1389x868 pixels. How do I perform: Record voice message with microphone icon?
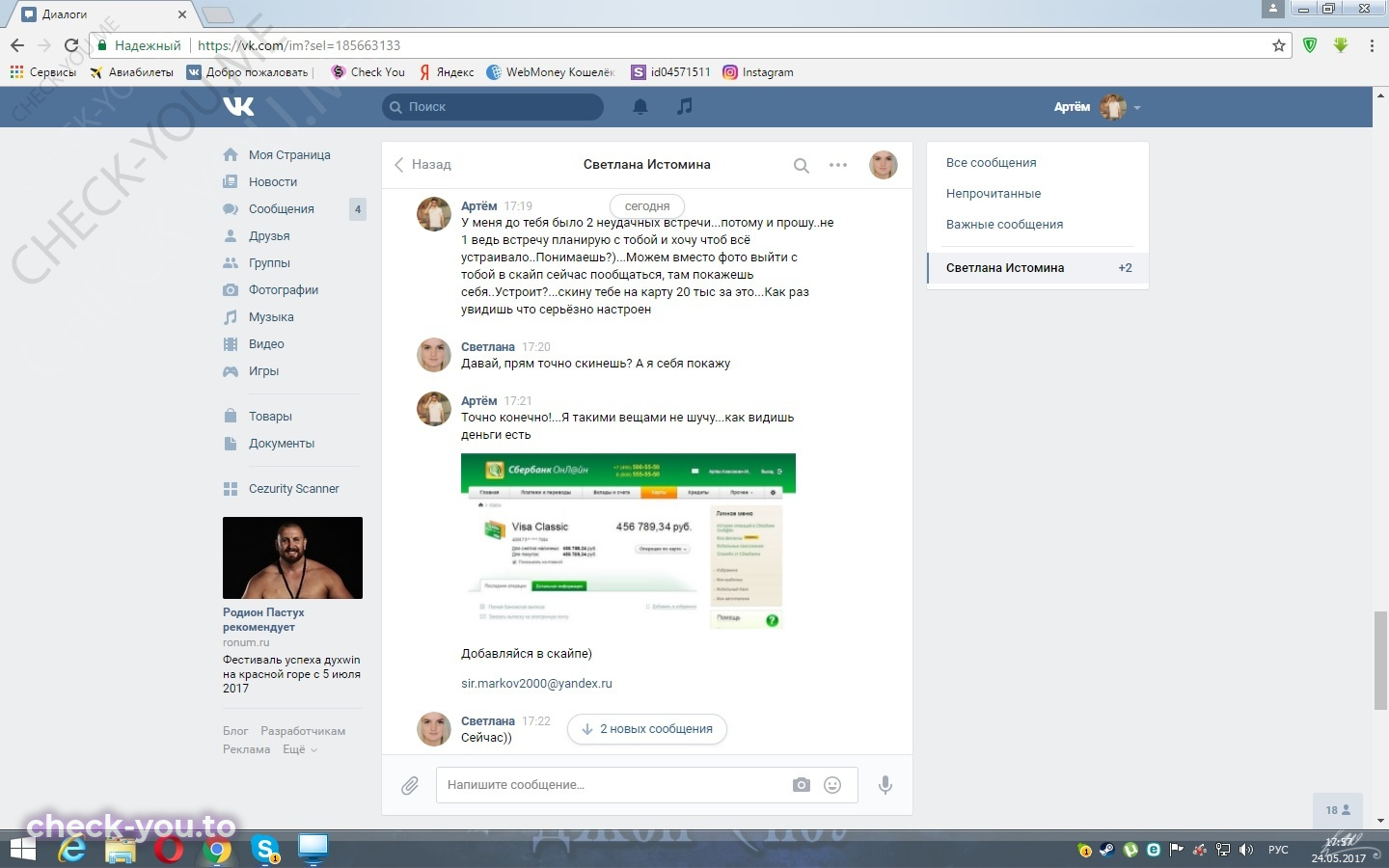885,785
